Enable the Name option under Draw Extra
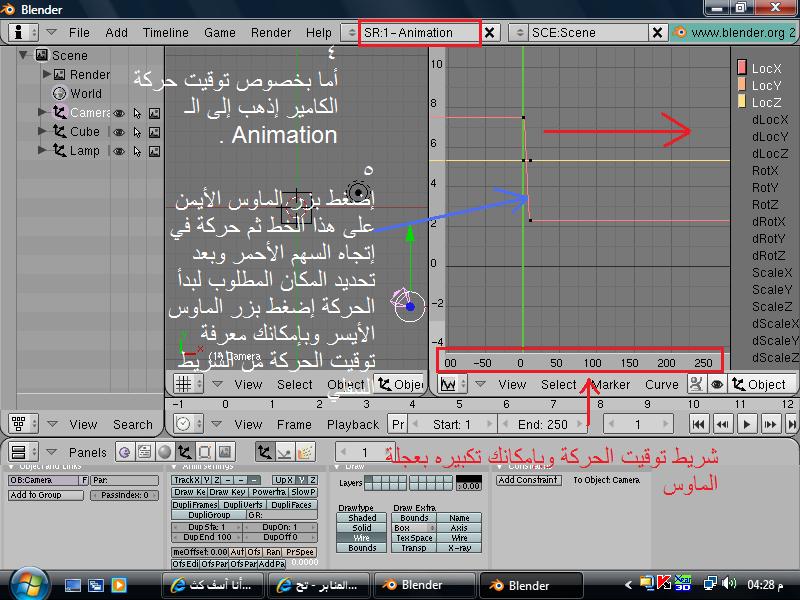This screenshot has height=600, width=800. click(x=459, y=518)
